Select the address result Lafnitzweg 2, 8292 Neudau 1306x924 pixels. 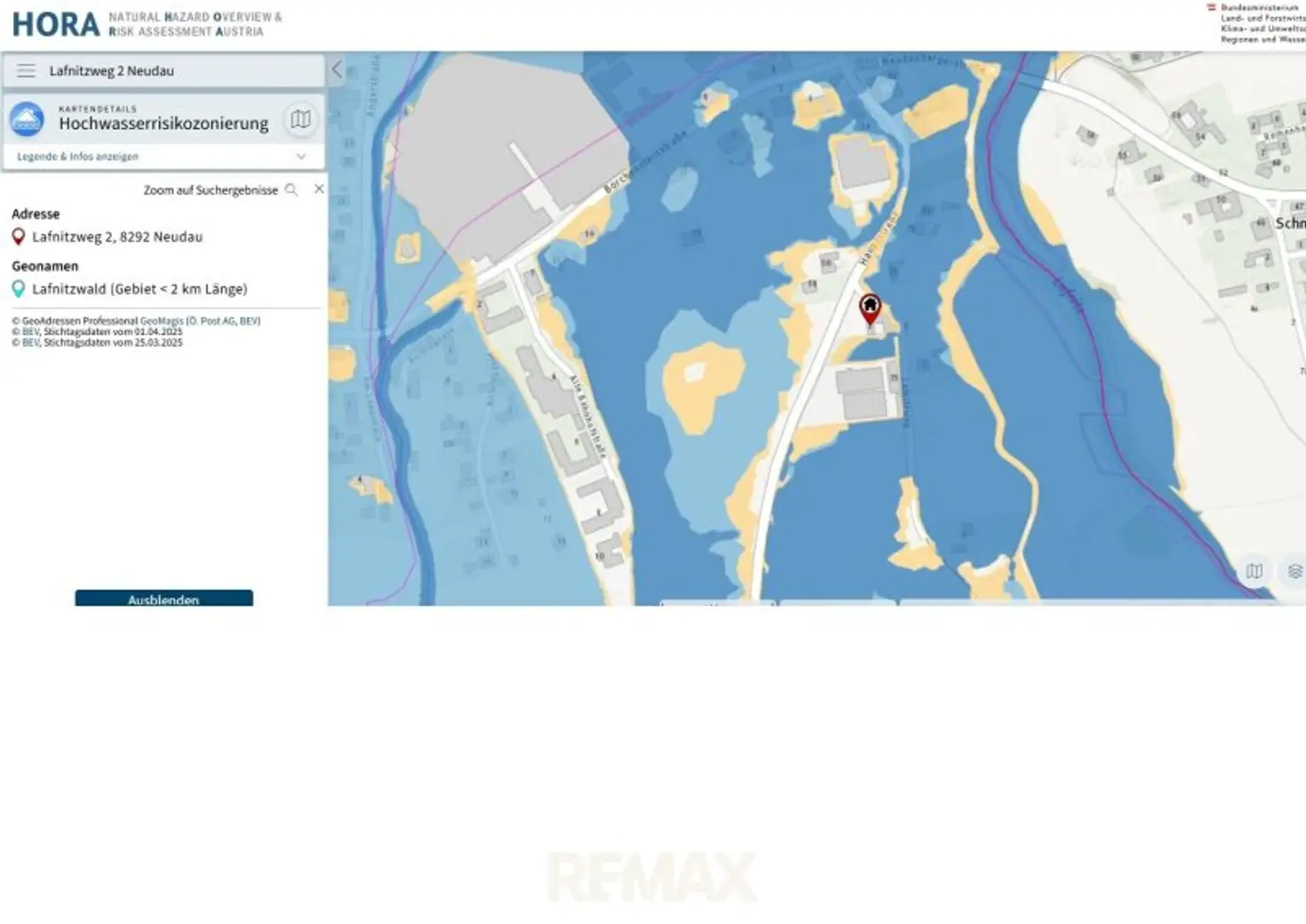pyautogui.click(x=117, y=237)
